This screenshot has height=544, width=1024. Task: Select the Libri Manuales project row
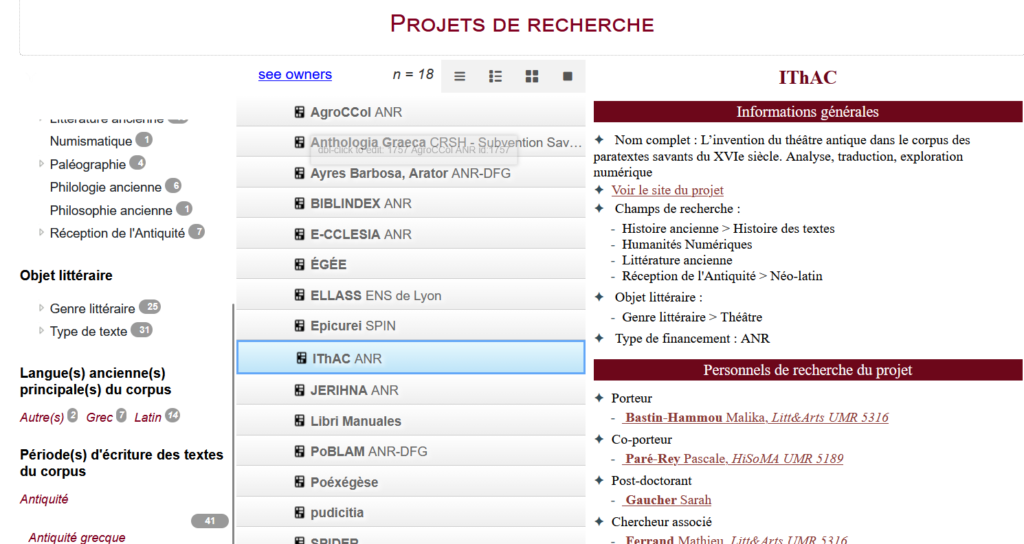411,421
